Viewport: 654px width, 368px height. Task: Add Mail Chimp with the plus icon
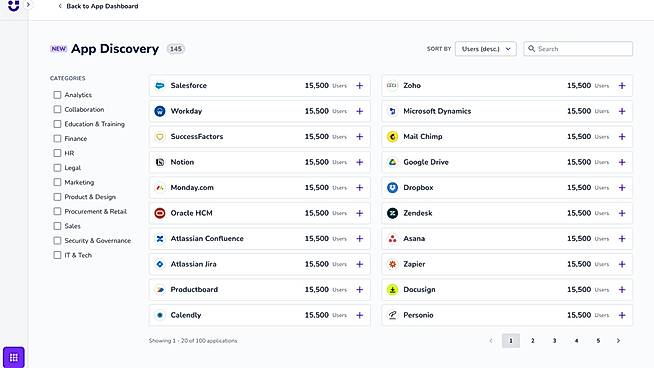(622, 136)
